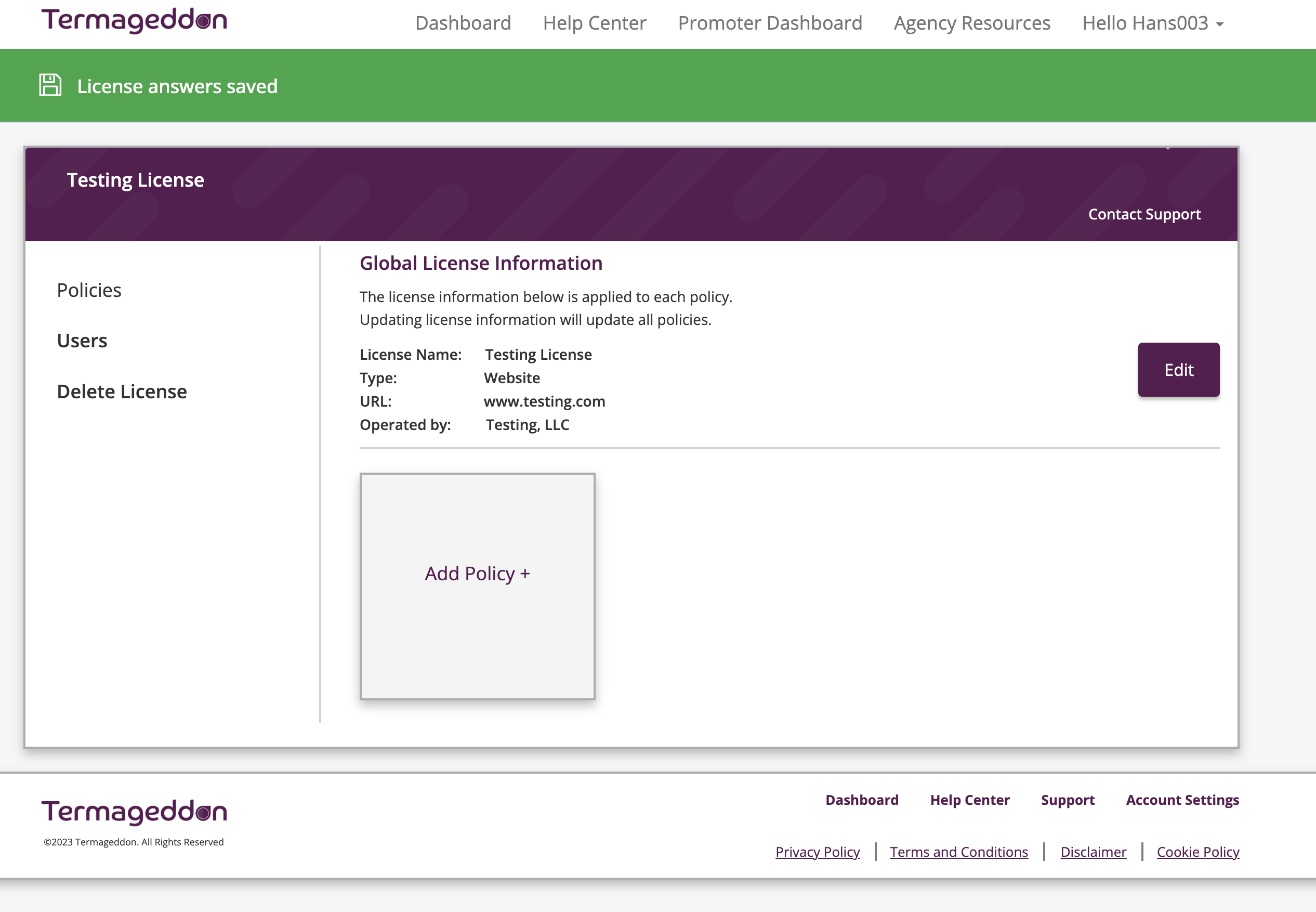The height and width of the screenshot is (912, 1316).
Task: Open Dashboard in top navigation
Action: point(463,23)
